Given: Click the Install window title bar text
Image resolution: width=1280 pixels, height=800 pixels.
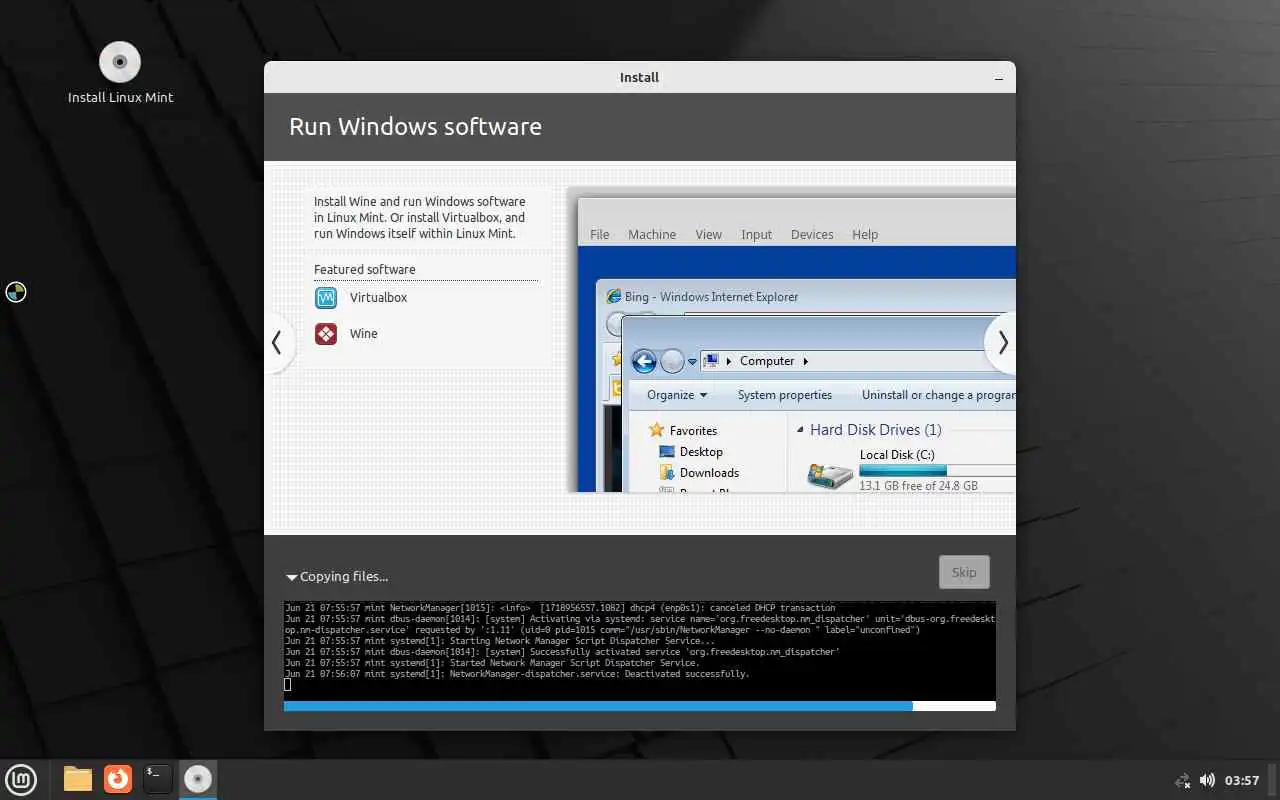Looking at the screenshot, I should [640, 77].
